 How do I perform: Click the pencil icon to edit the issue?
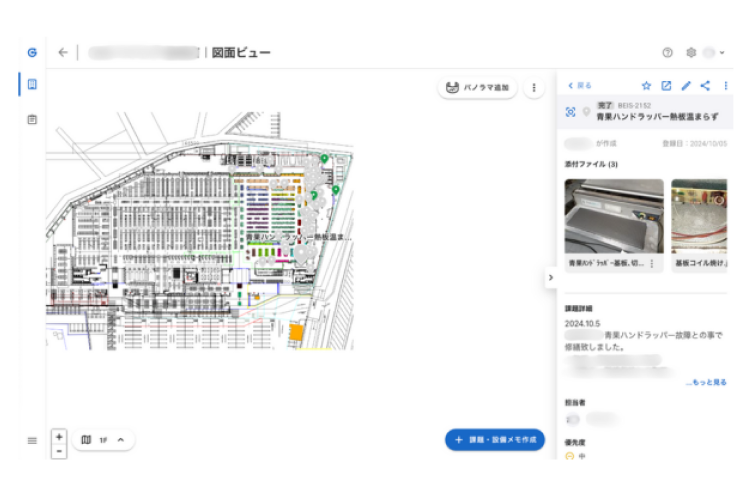tap(686, 86)
